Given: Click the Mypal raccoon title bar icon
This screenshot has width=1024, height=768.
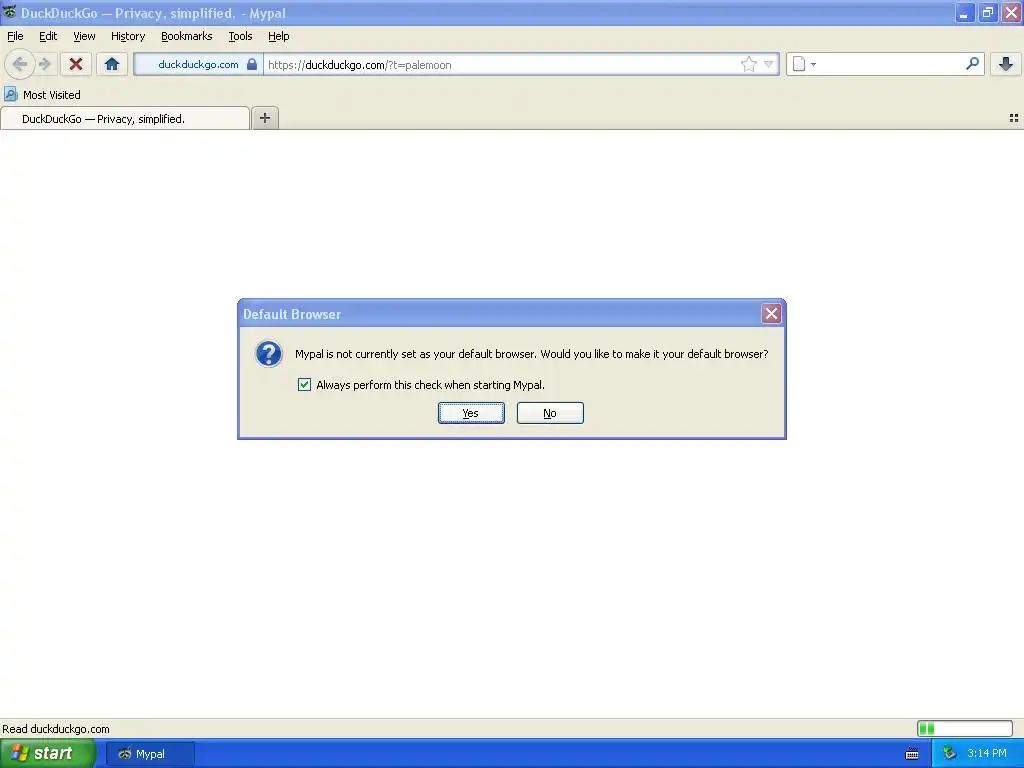Looking at the screenshot, I should coord(9,12).
